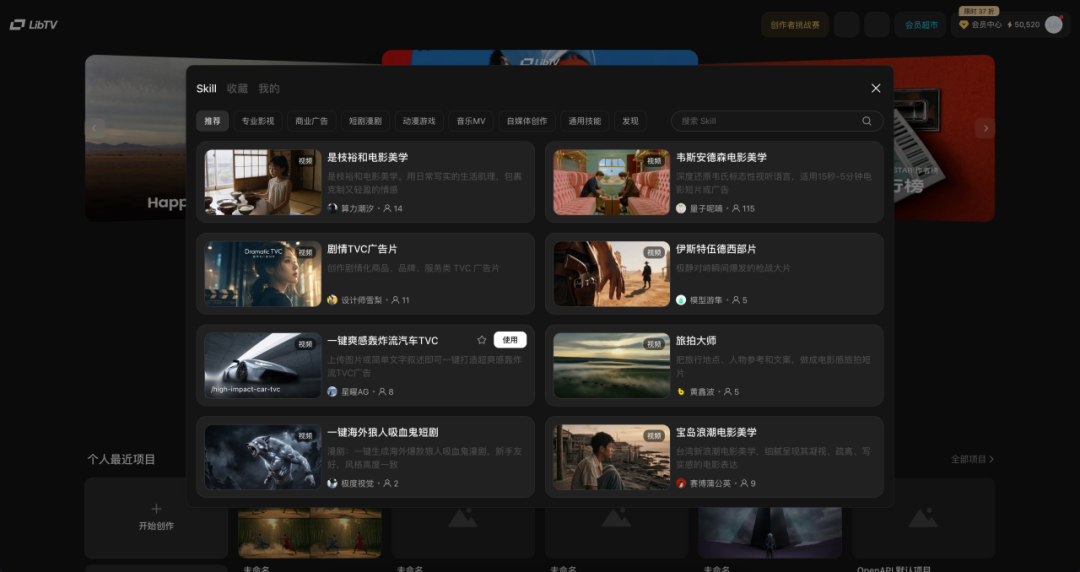Image resolution: width=1080 pixels, height=572 pixels.
Task: Open the 一键海外狼人吸血鬼短剧 thumbnail
Action: pos(263,457)
